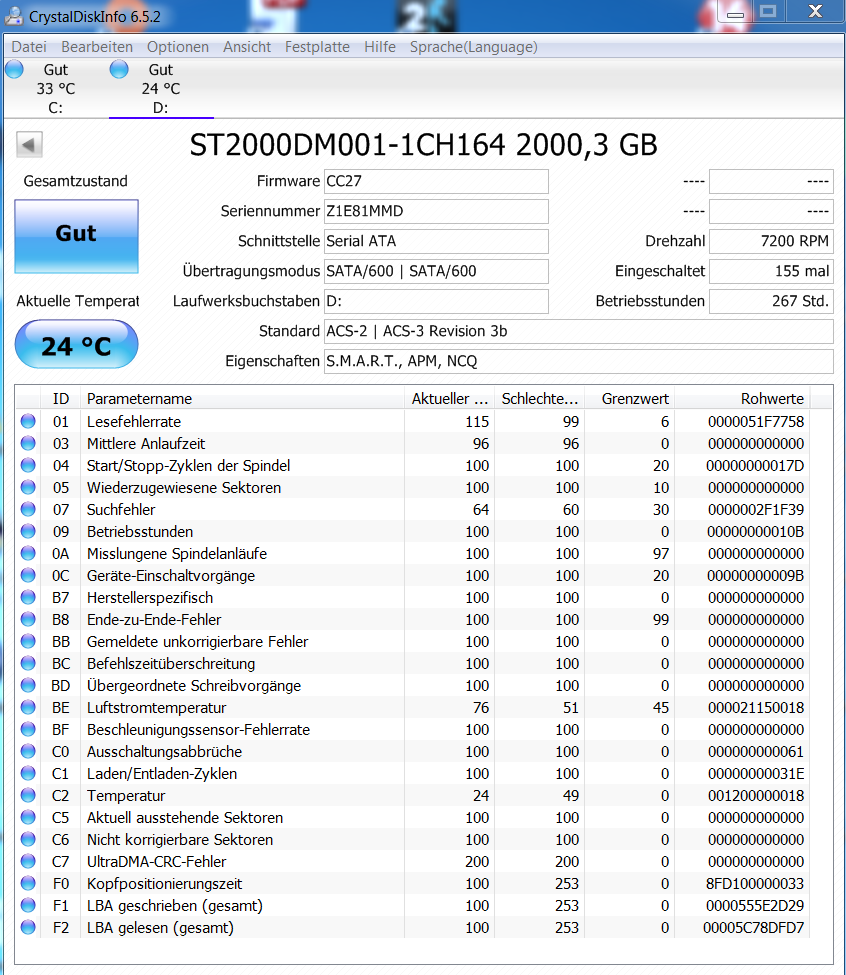
Task: Select the LBA gelesen (gesamt) row
Action: click(x=413, y=928)
